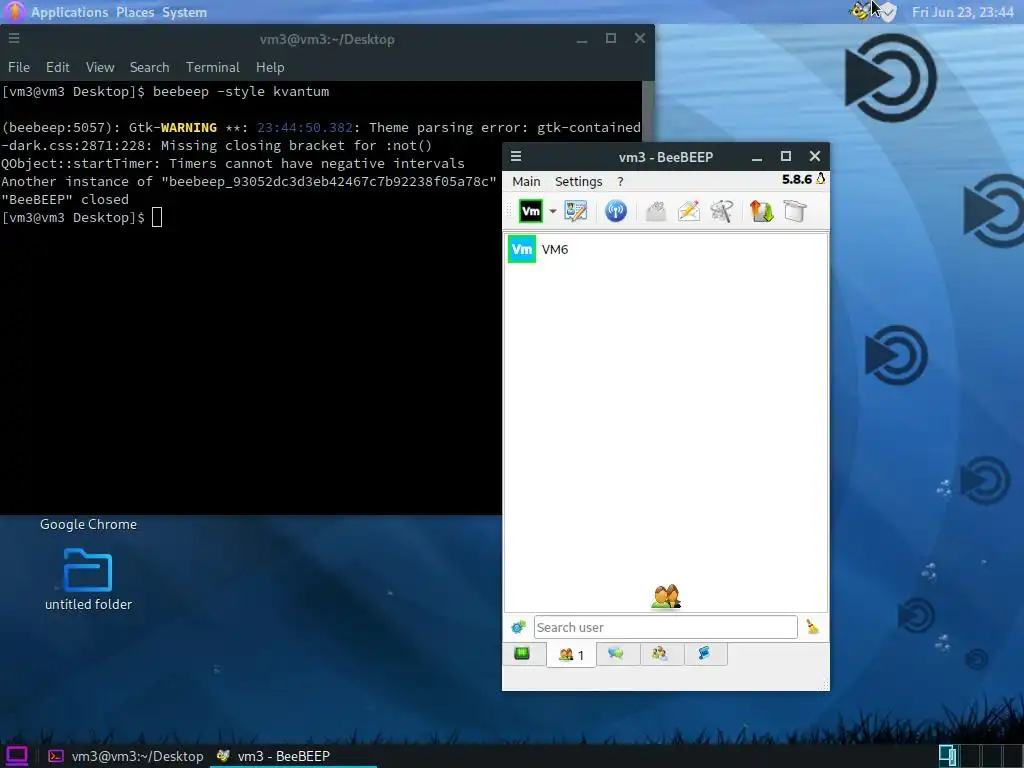Click the workspace switcher icon in bottom panel
Viewport: 1024px width, 768px height.
(948, 756)
